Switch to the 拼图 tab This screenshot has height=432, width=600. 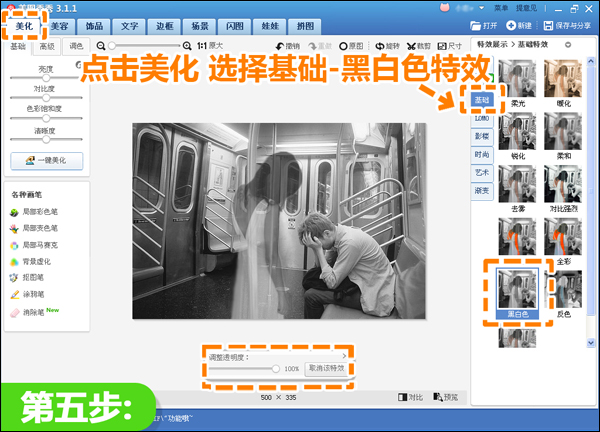pyautogui.click(x=305, y=26)
